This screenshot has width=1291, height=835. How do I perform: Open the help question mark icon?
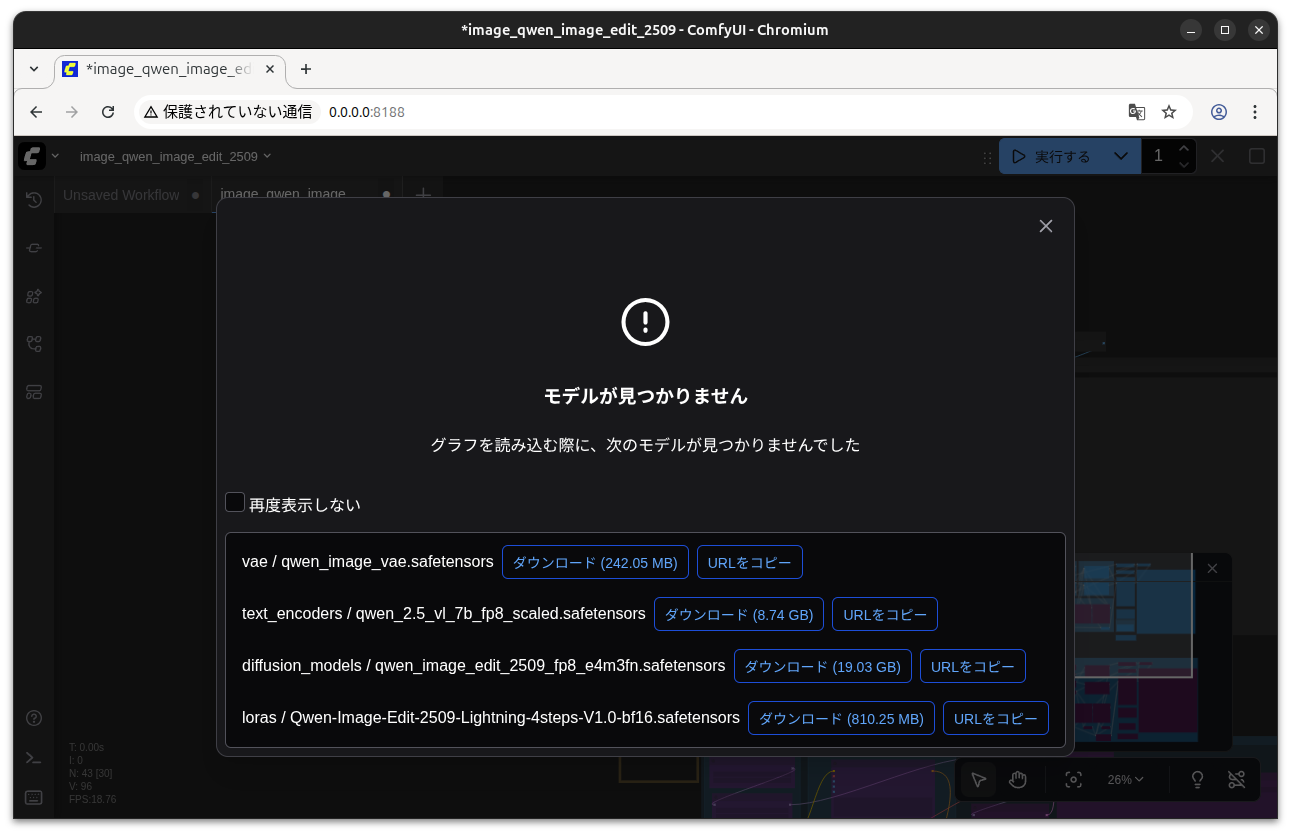(34, 718)
